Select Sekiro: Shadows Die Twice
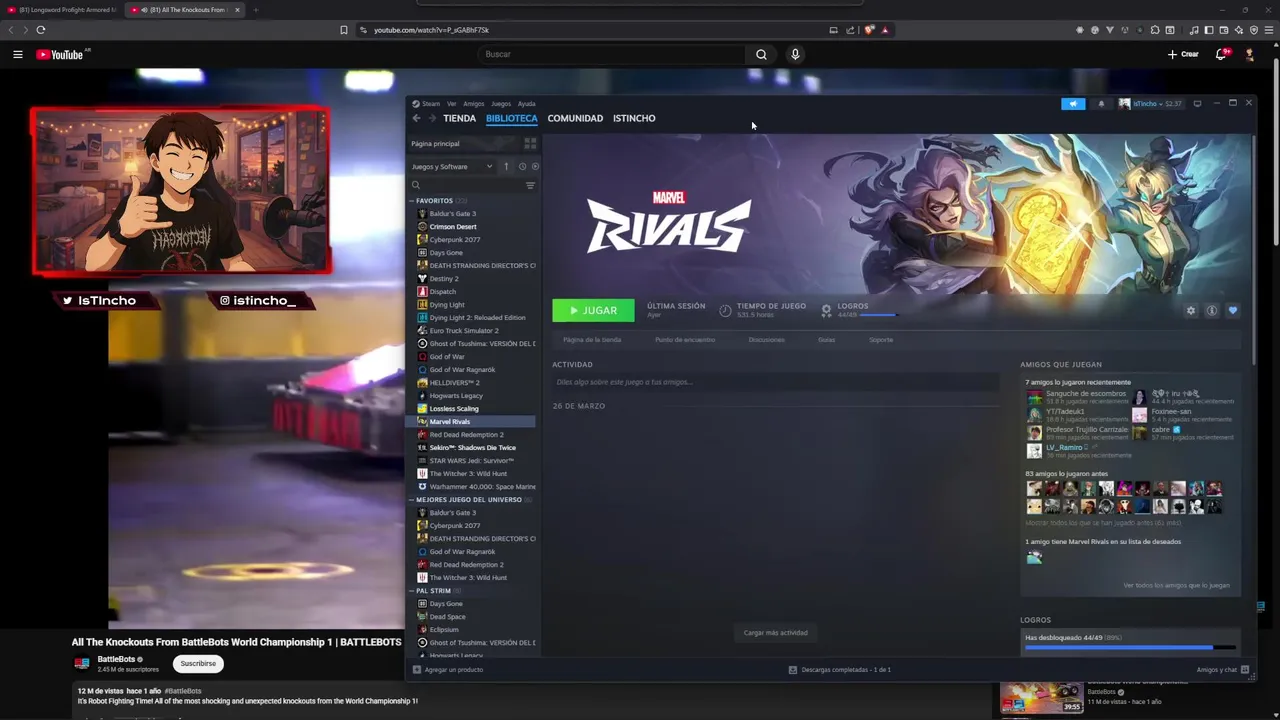The image size is (1280, 720). [472, 447]
